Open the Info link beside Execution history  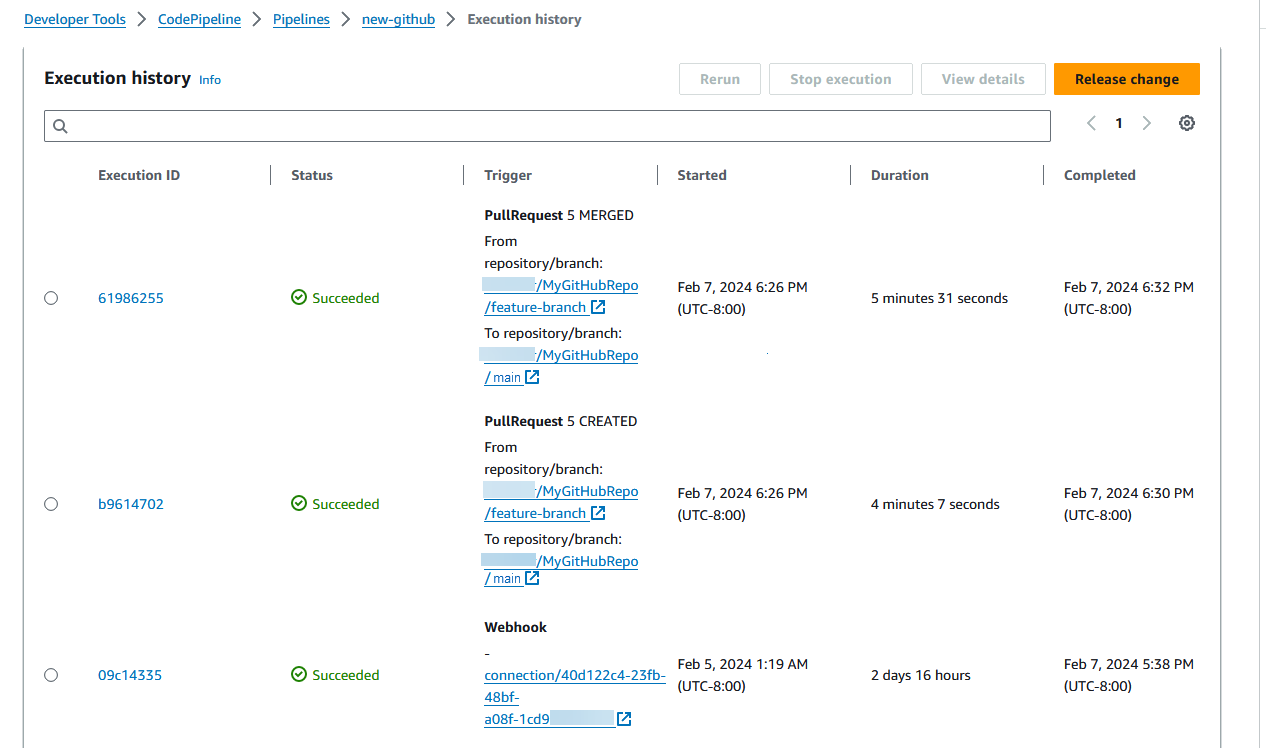pos(209,79)
